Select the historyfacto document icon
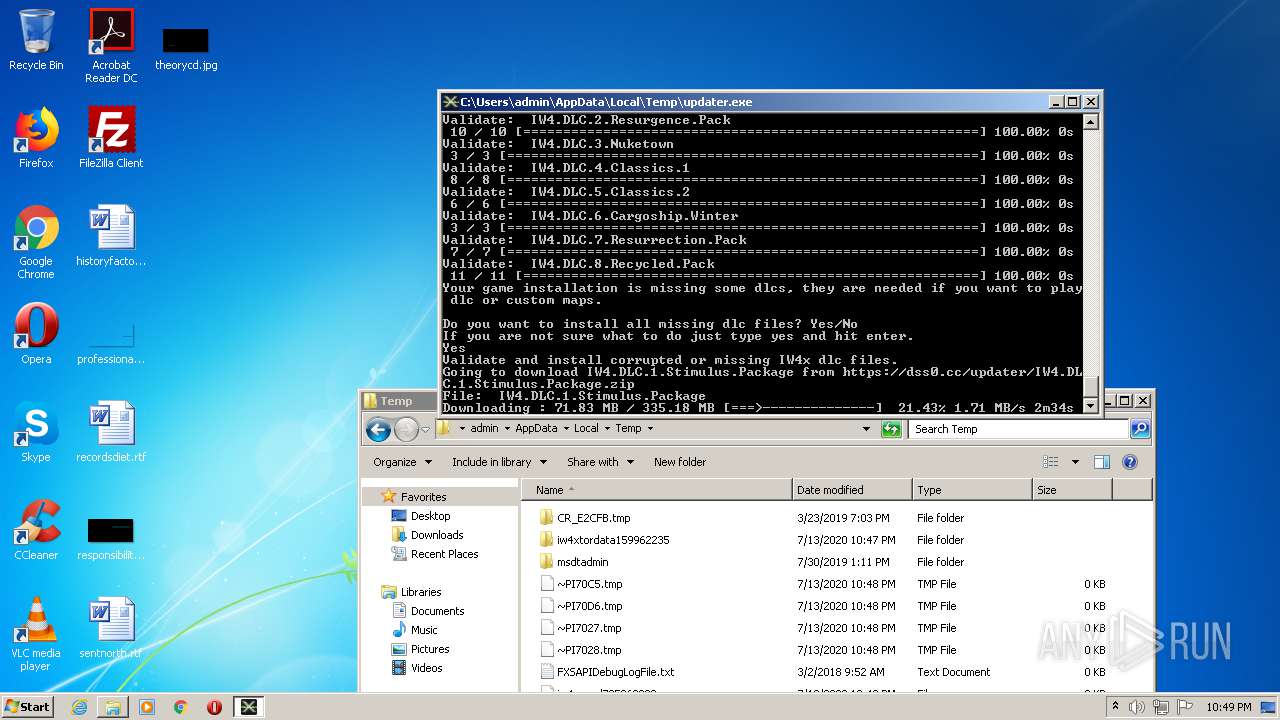 111,236
